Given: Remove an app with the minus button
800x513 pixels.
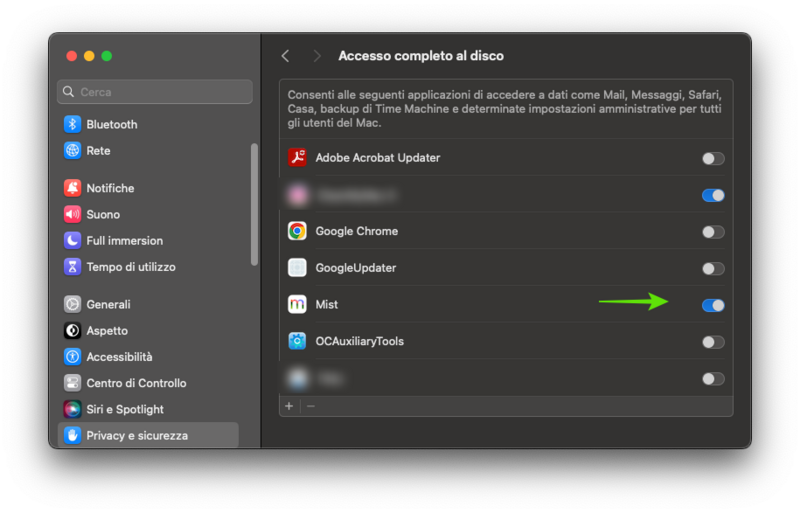Looking at the screenshot, I should tap(311, 406).
